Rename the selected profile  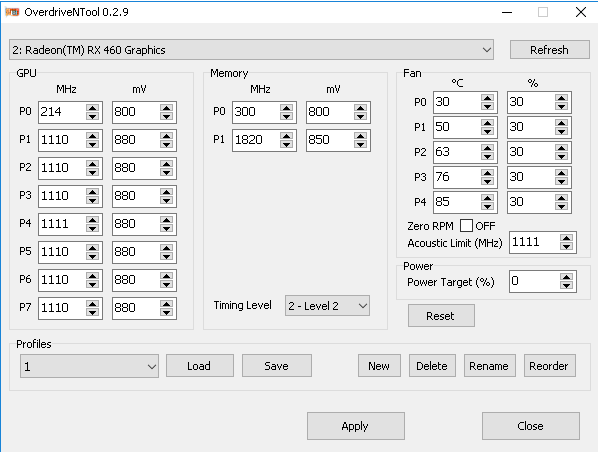489,366
